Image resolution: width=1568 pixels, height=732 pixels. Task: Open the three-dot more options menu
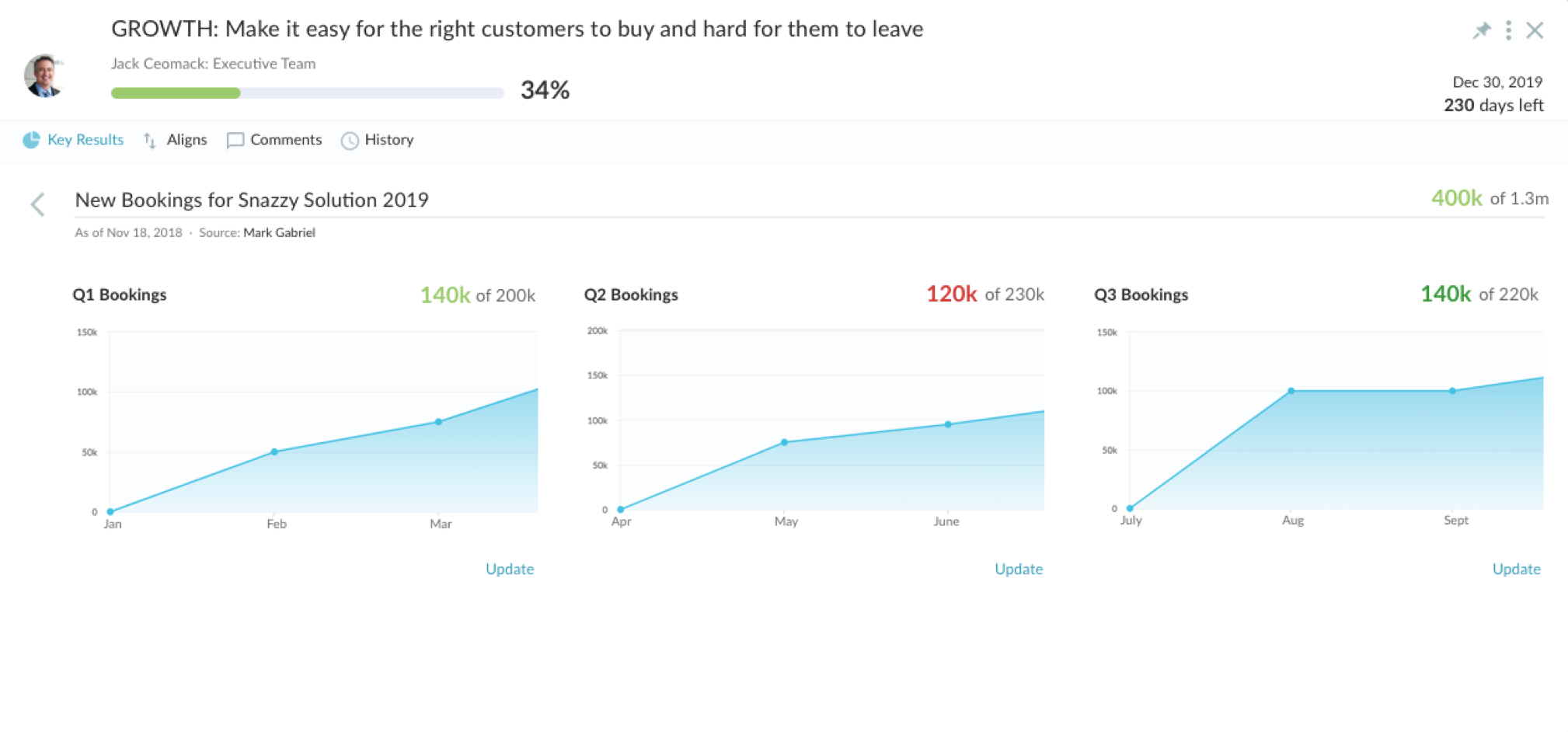[1508, 30]
